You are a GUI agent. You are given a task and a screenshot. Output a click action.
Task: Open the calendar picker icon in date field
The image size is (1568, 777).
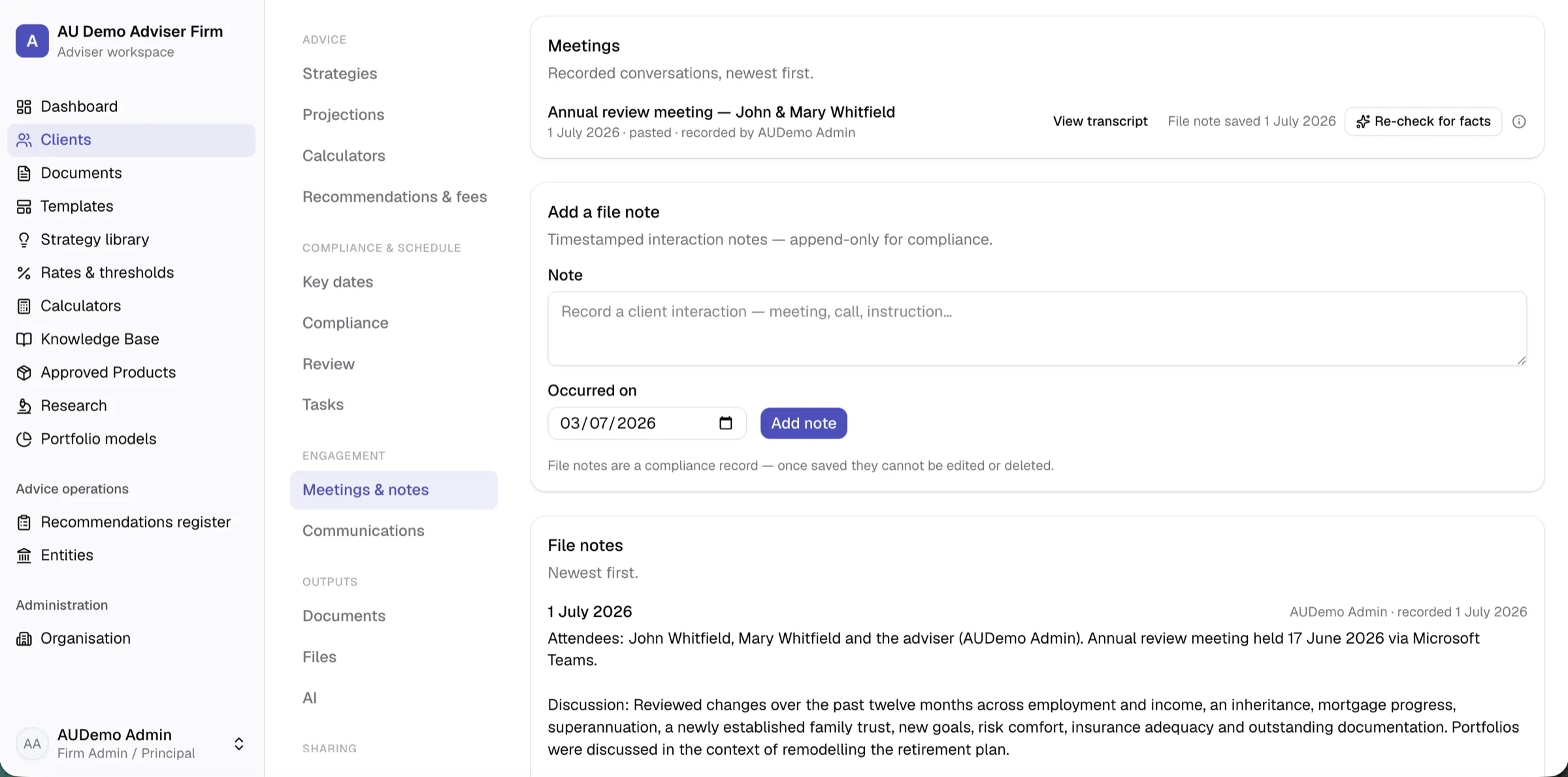725,423
